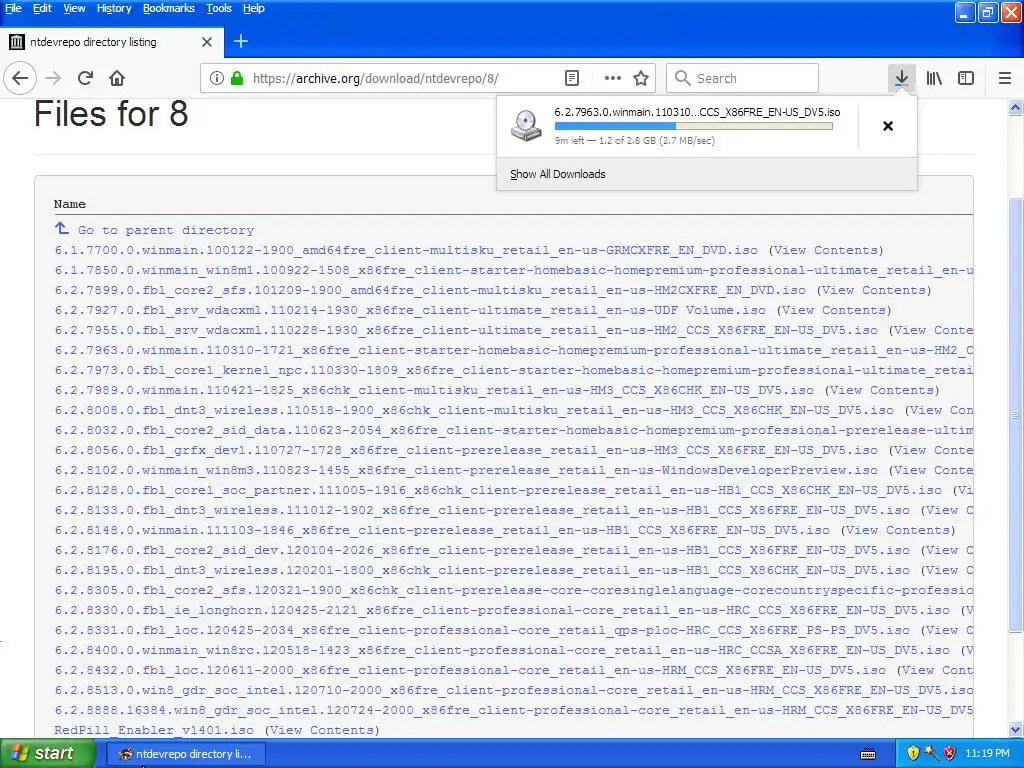
Task: Click the downloading 6.2.7963.0.winmain file name
Action: 697,112
